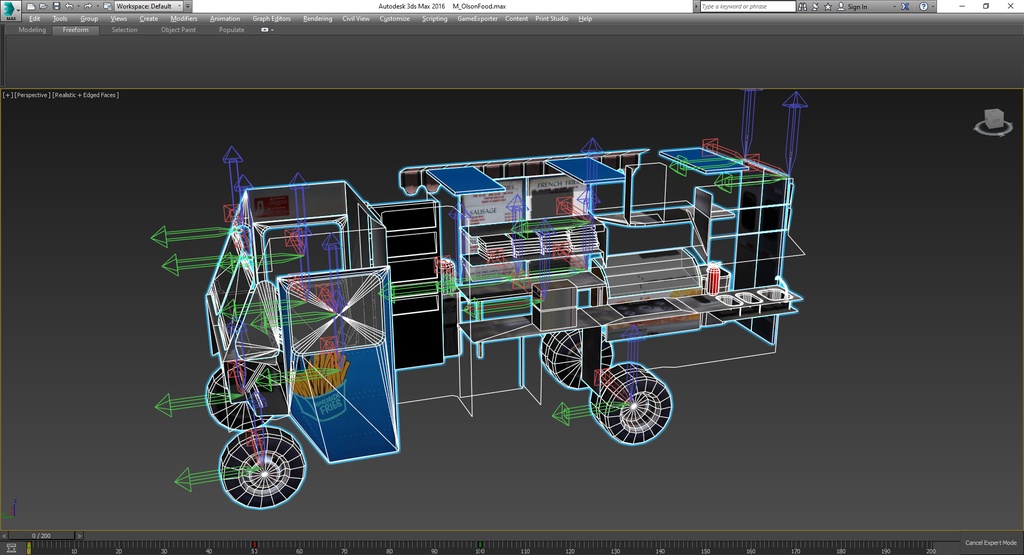Open the Help question mark icon
Image resolution: width=1024 pixels, height=555 pixels.
coord(923,7)
